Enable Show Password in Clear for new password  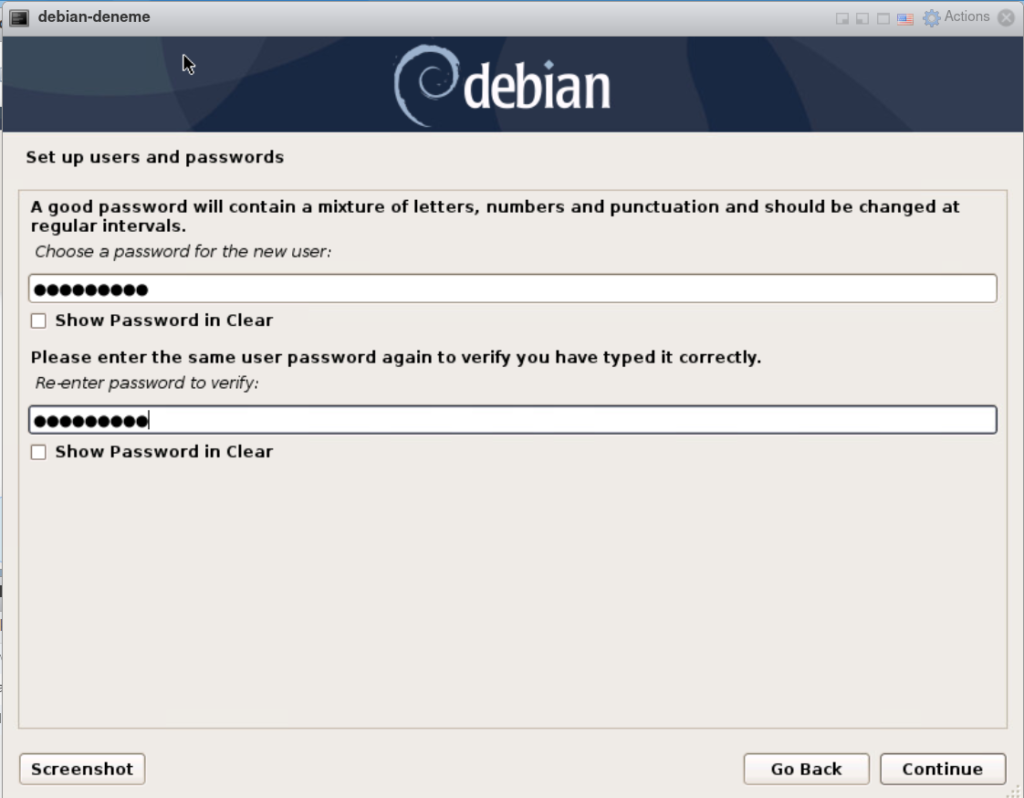coord(39,321)
